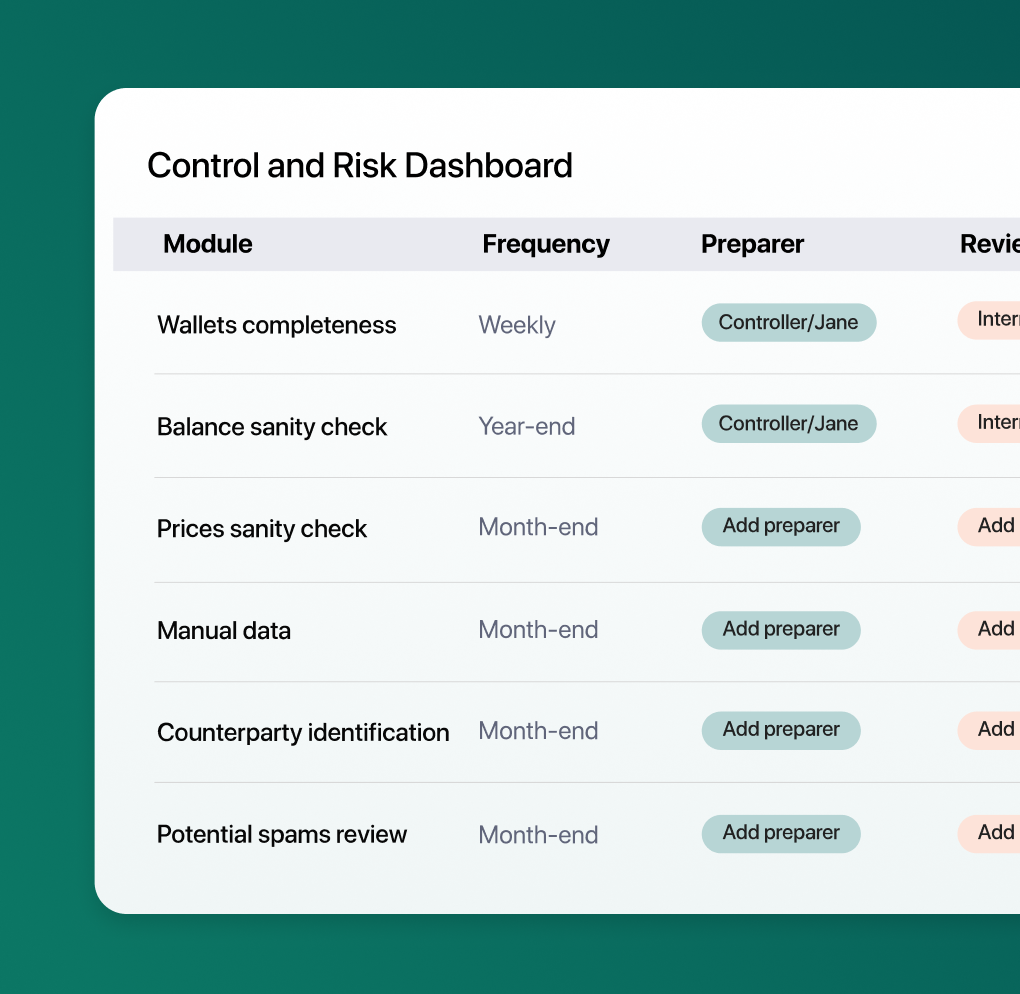
Task: Open the Counterparty identification module
Action: 303,732
